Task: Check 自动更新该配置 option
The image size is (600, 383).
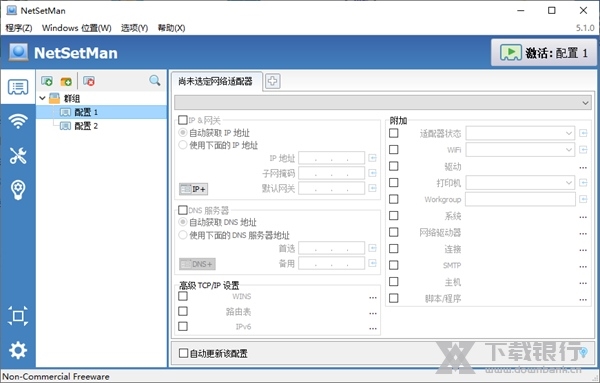Action: pyautogui.click(x=213, y=353)
